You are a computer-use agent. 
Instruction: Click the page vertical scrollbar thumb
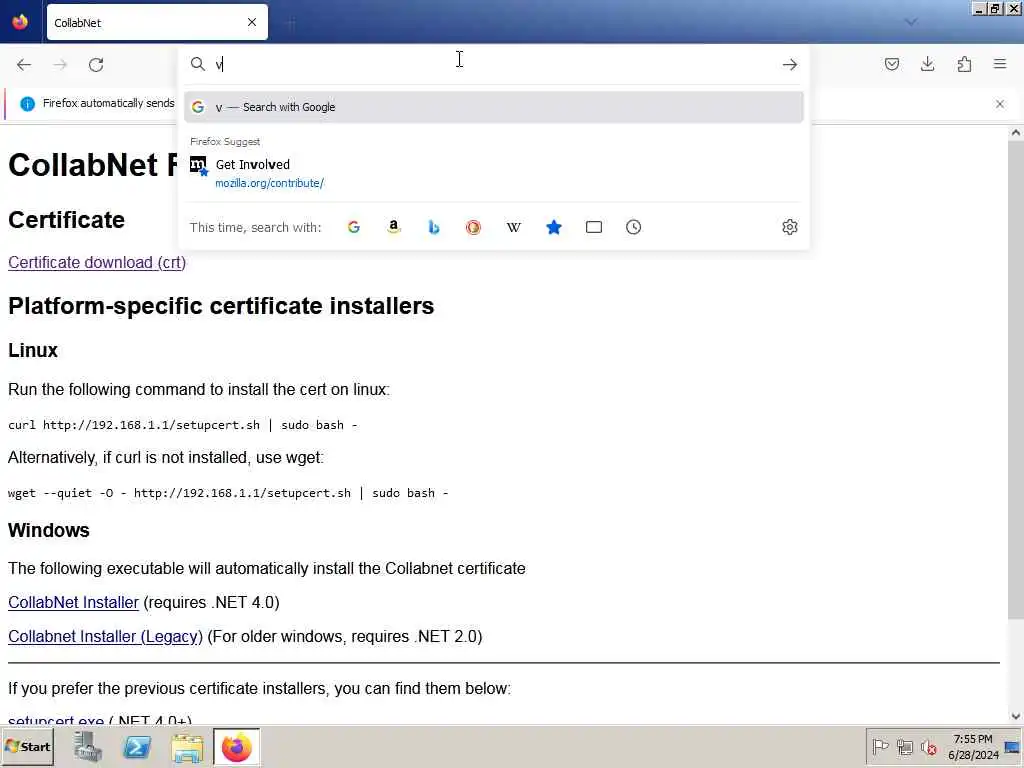coord(1016,379)
